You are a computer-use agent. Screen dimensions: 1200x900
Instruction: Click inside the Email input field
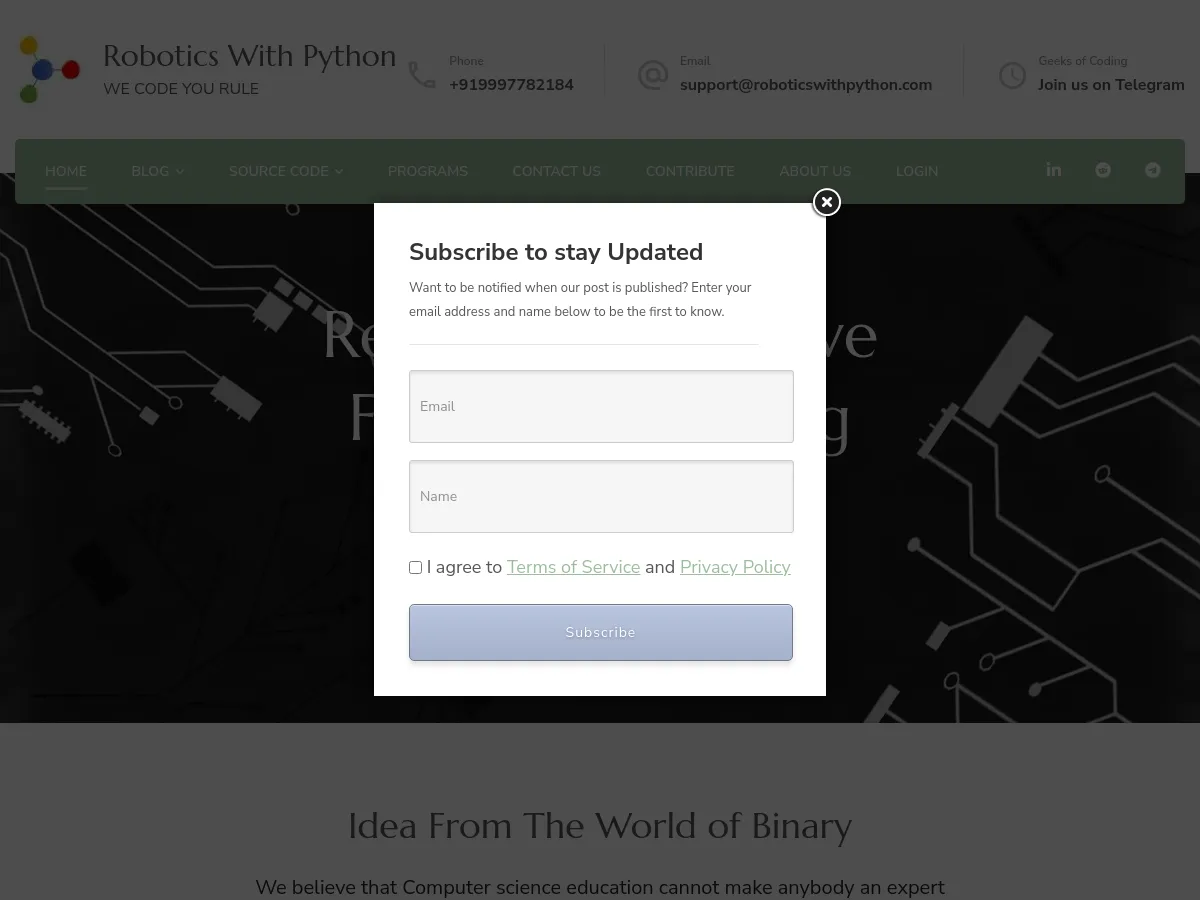click(x=600, y=406)
